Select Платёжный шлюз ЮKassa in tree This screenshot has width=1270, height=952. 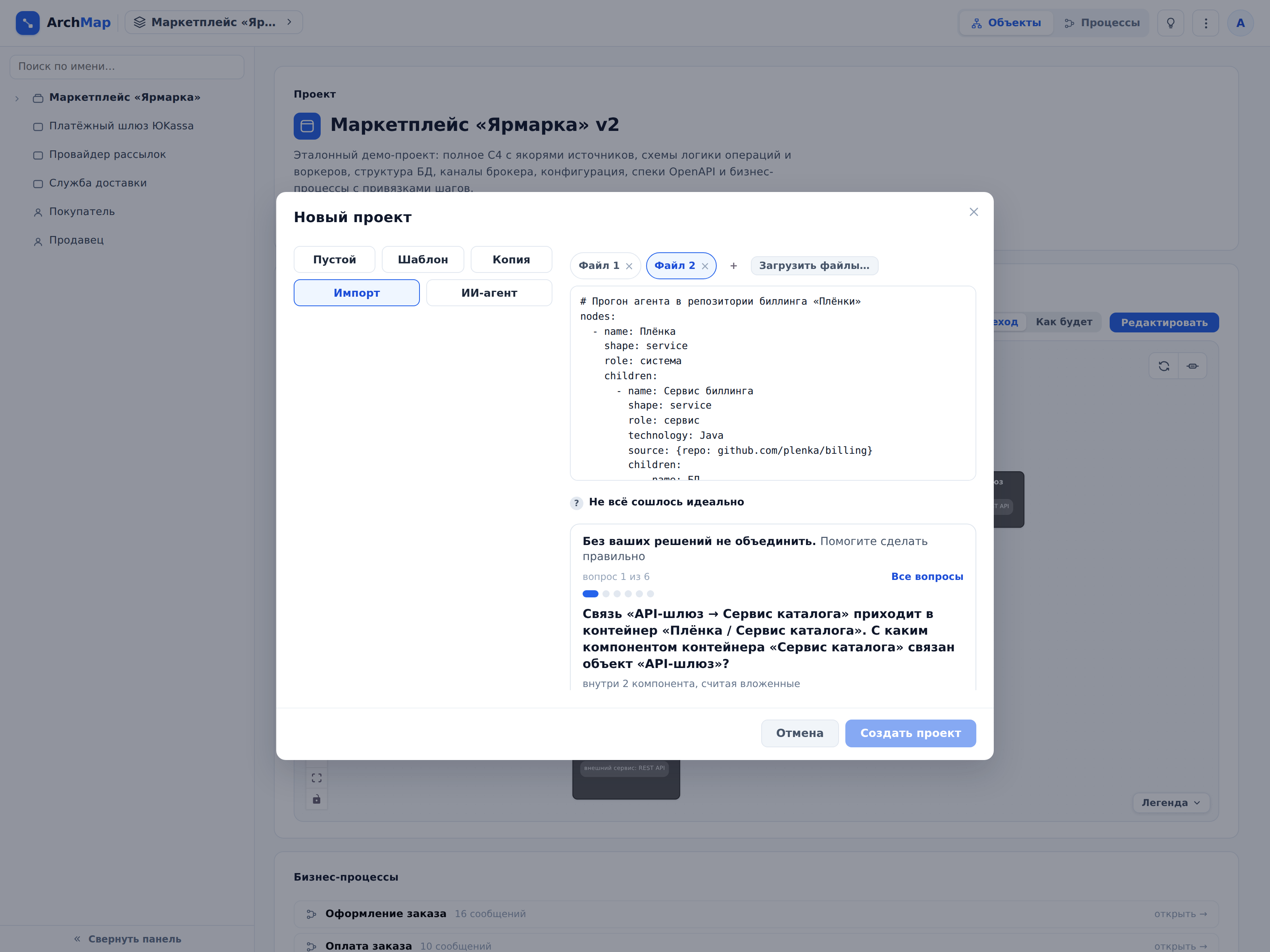click(121, 126)
